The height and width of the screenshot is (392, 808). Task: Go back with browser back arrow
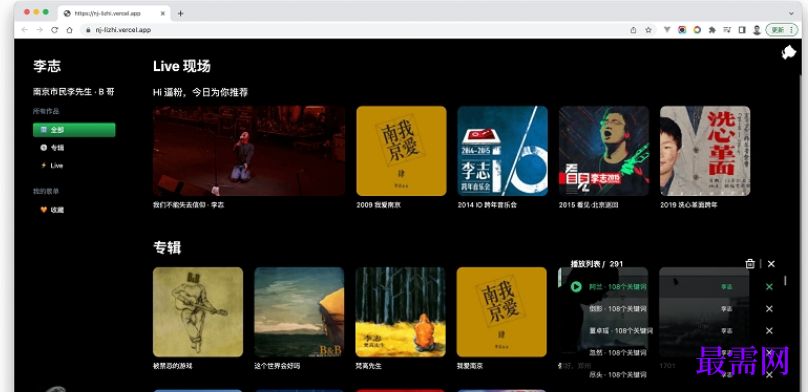click(x=24, y=30)
